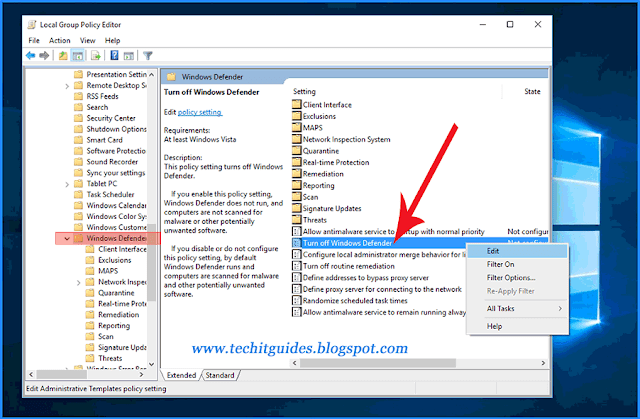Click the Client Interface folder icon in settings list
Image resolution: width=640 pixels, height=419 pixels.
pyautogui.click(x=297, y=104)
